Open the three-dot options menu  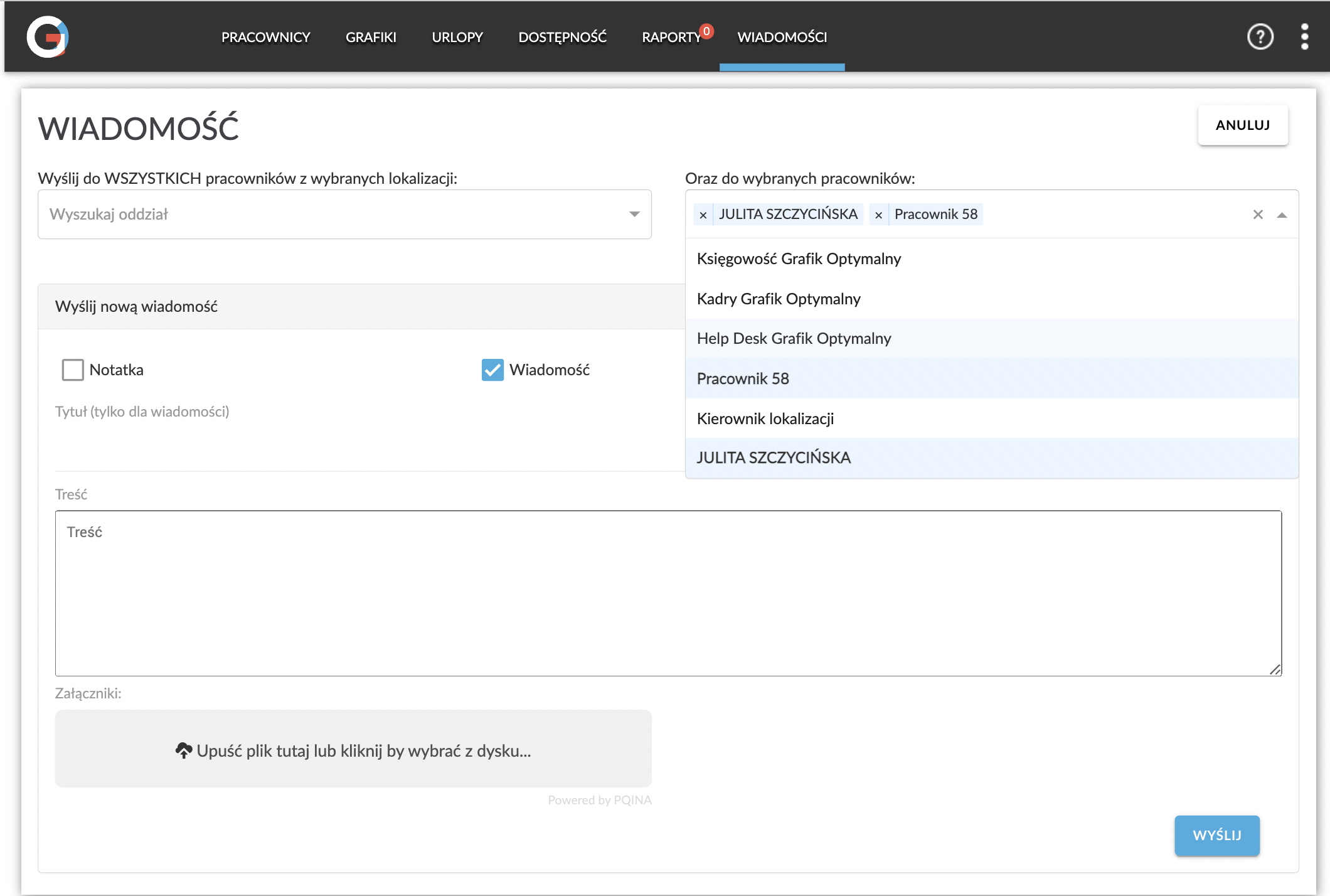click(1305, 37)
